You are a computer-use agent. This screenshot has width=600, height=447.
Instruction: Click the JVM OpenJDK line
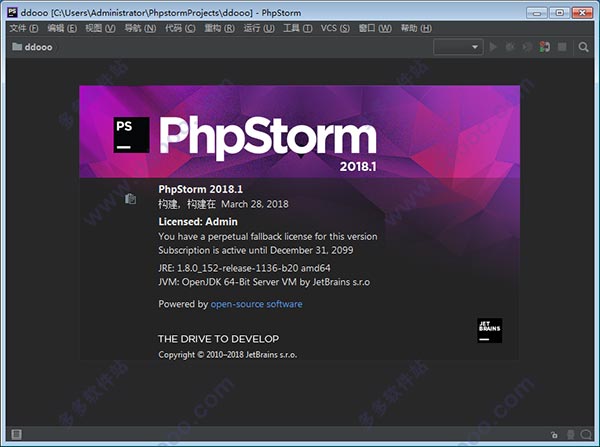(x=264, y=282)
